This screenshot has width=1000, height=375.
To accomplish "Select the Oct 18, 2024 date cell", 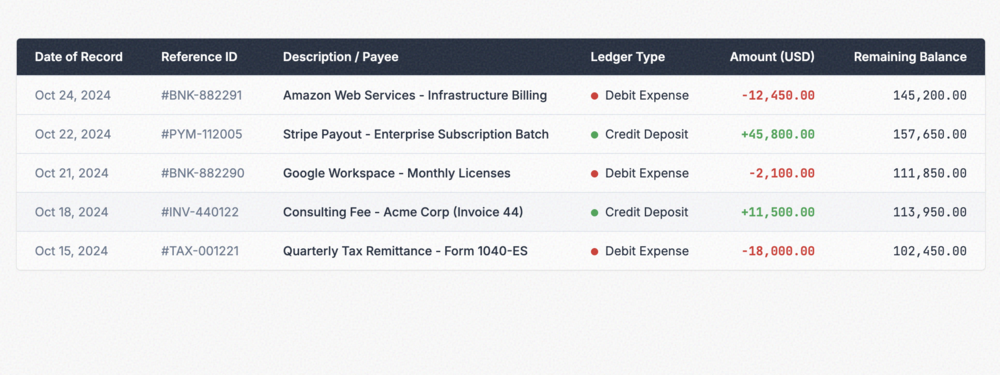I will (x=72, y=212).
